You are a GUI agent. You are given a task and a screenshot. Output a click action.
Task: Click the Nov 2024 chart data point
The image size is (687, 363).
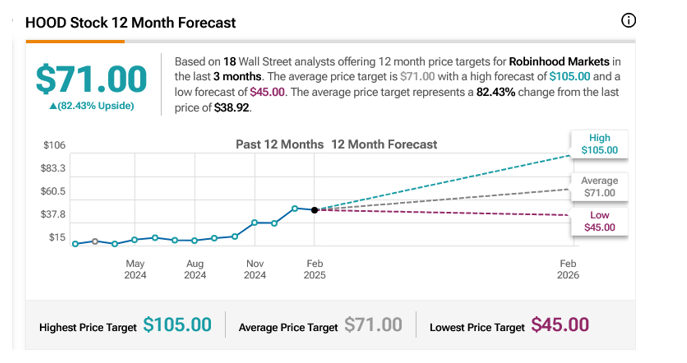[255, 222]
